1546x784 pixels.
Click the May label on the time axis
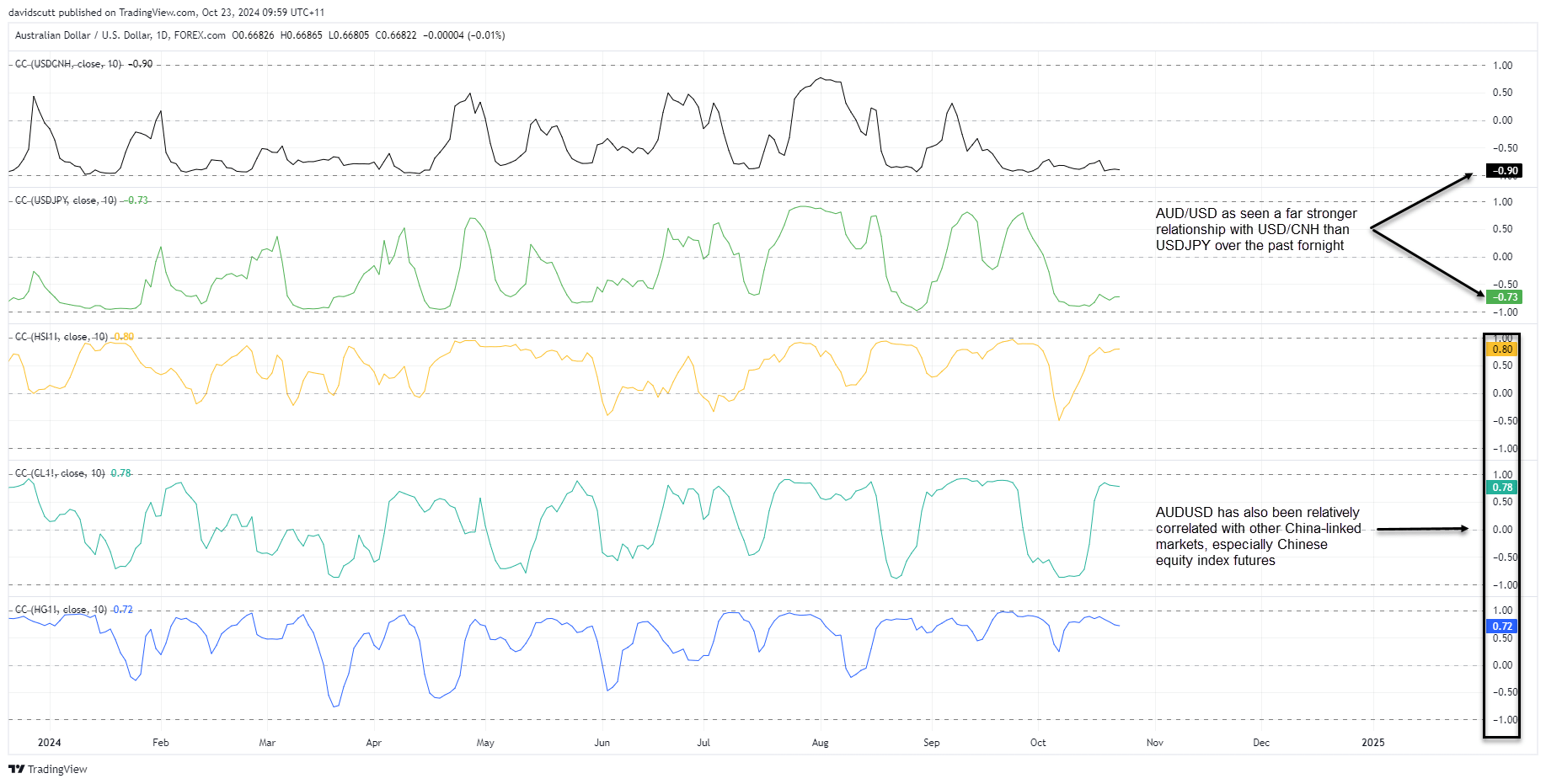485,743
